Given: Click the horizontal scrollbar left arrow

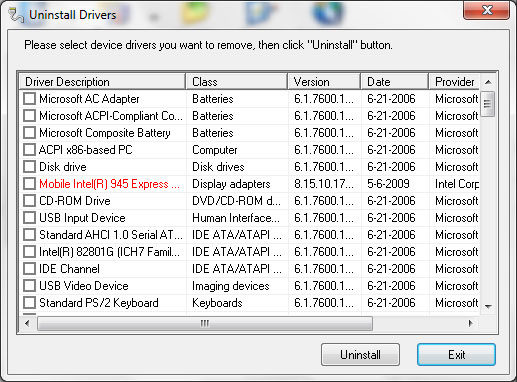Looking at the screenshot, I should tap(27, 323).
